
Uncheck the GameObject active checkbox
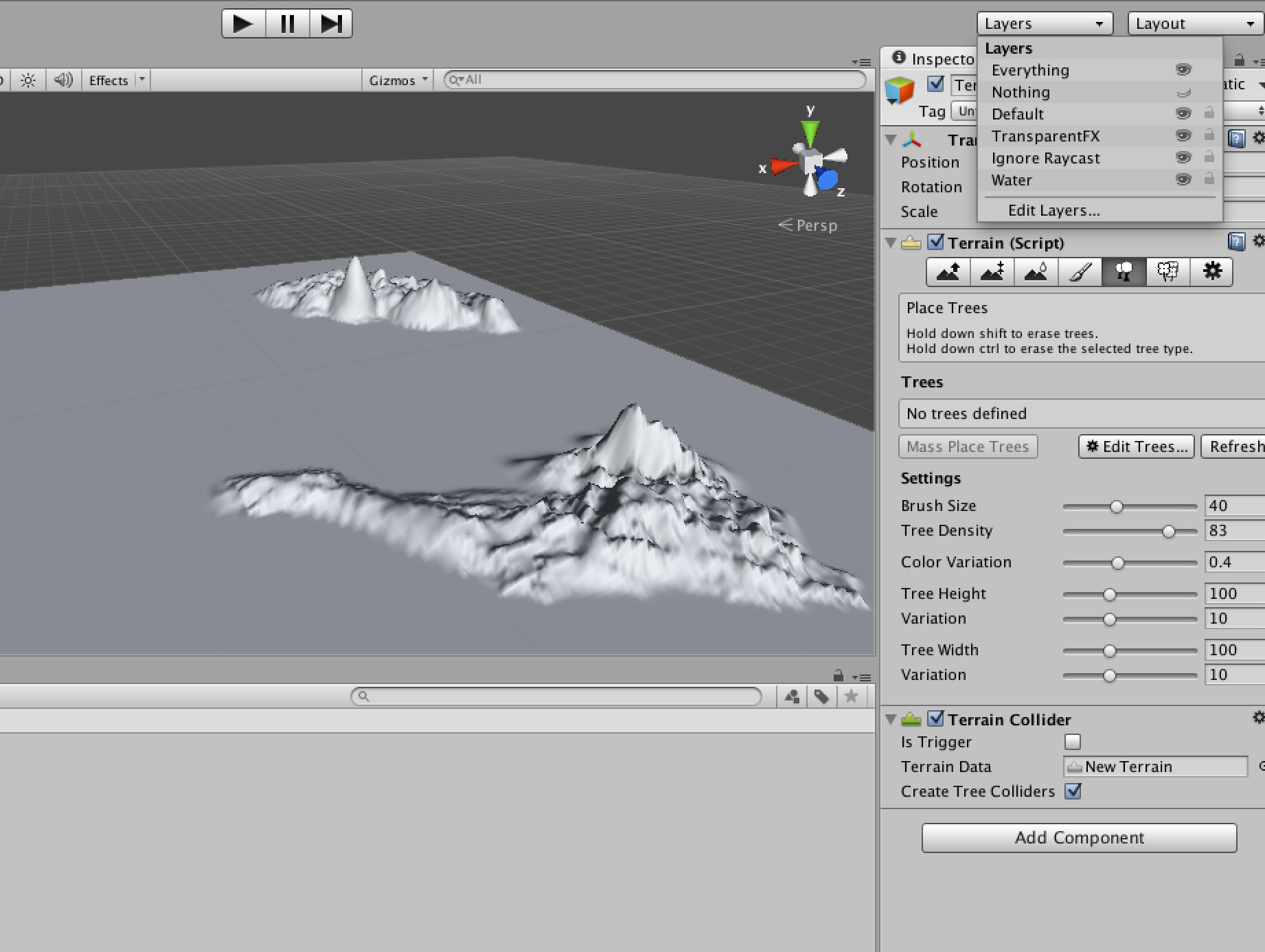(x=935, y=84)
